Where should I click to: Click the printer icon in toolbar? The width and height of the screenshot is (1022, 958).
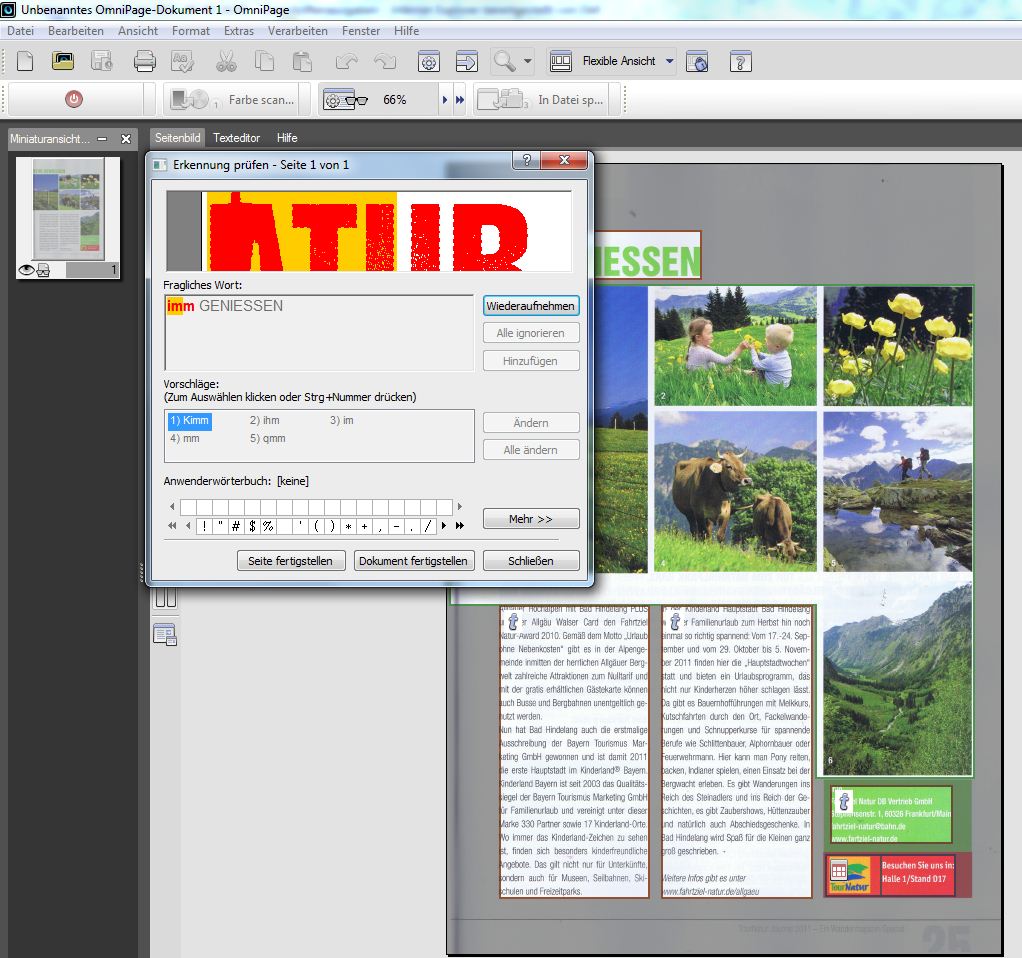145,61
